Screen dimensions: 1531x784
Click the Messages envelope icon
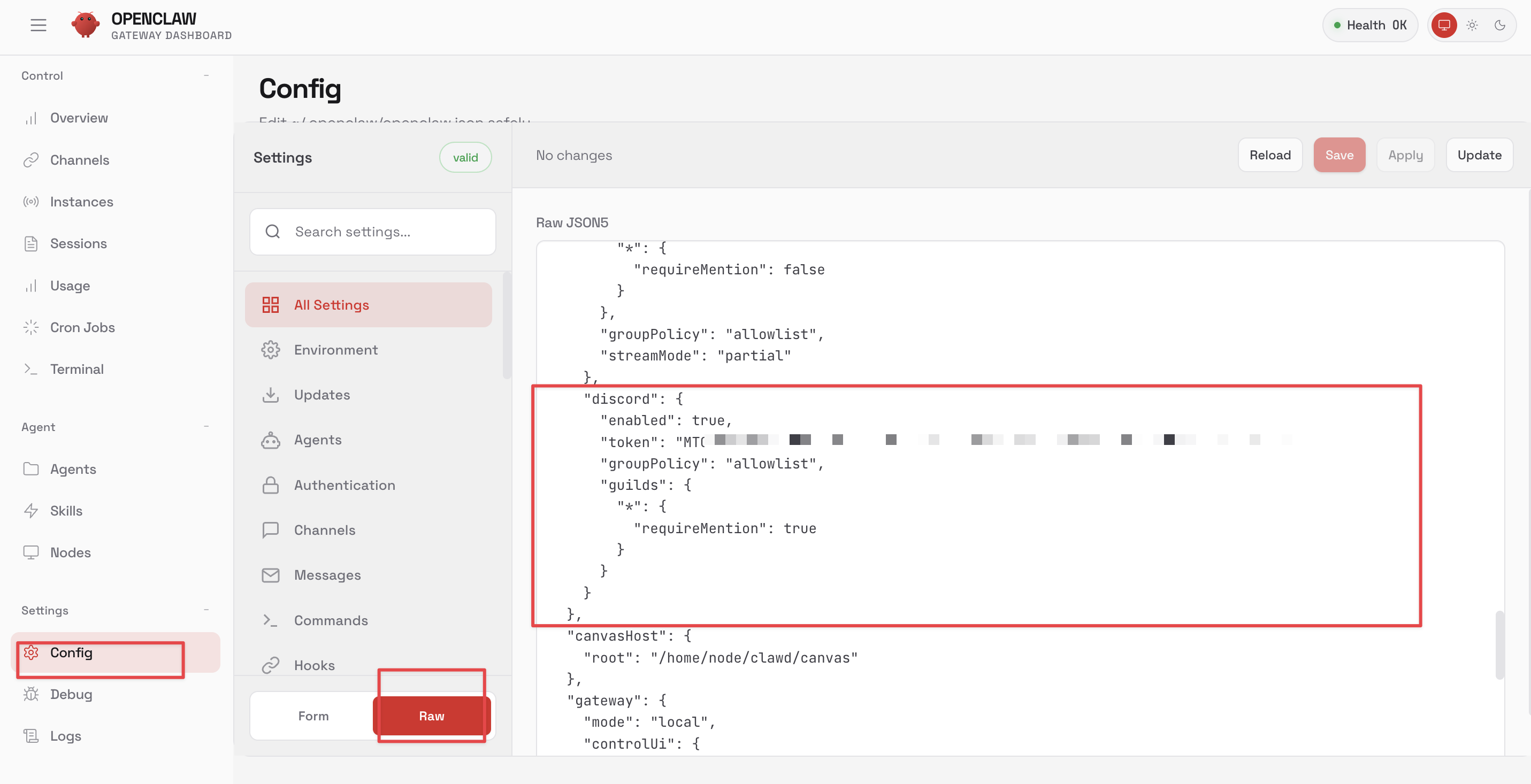pyautogui.click(x=271, y=575)
